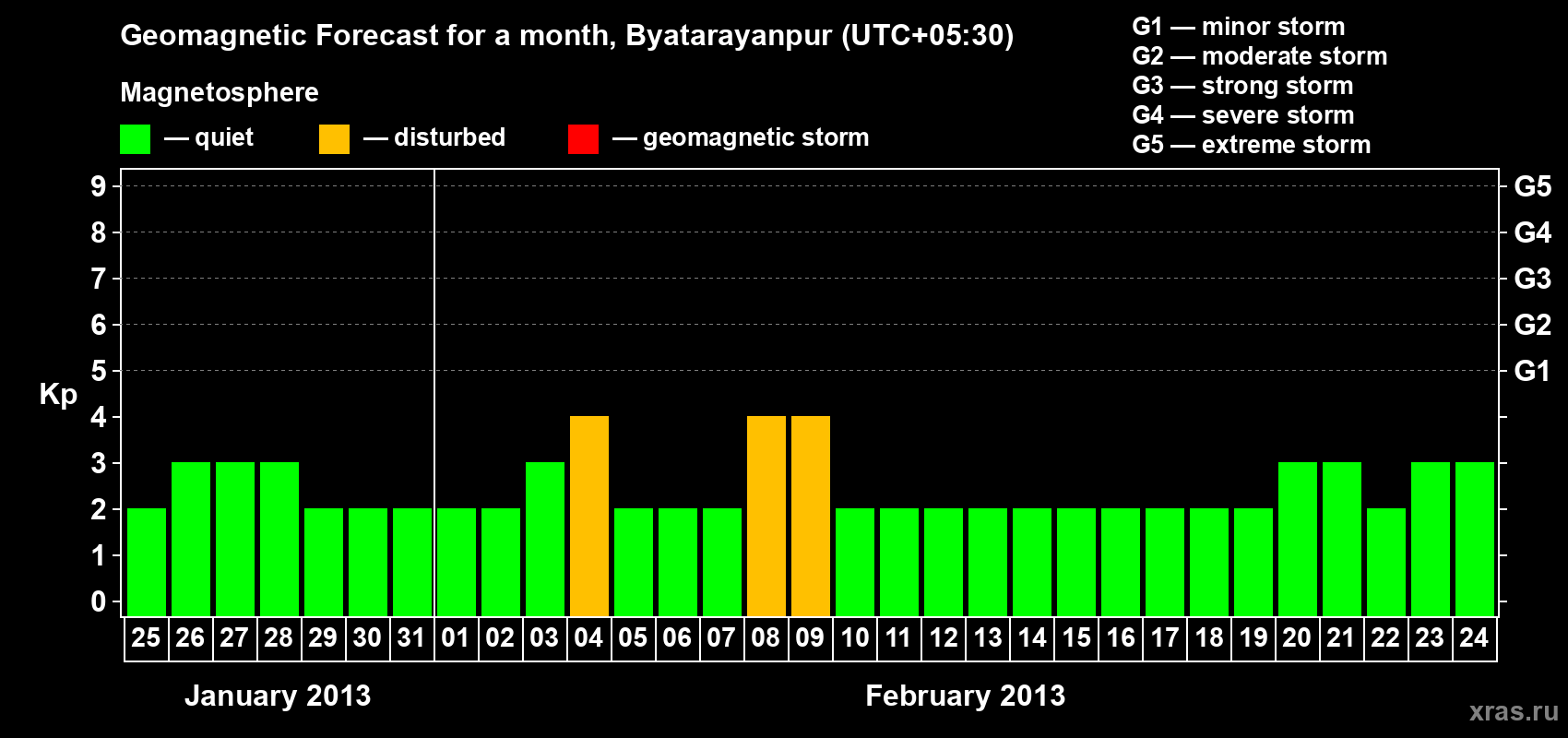Screen dimensions: 1568x738
Task: Click the green bar for January 31
Action: pos(412,563)
